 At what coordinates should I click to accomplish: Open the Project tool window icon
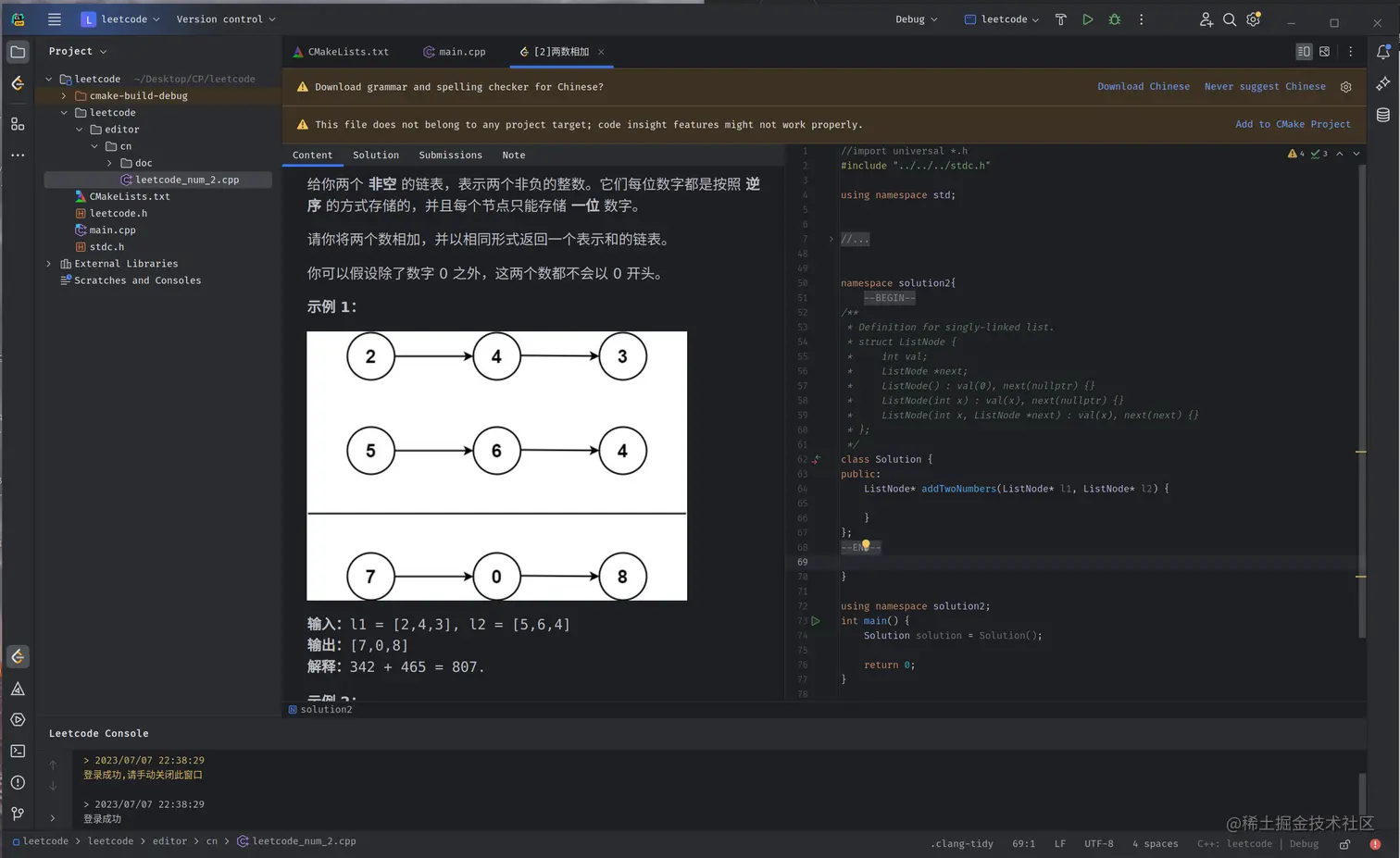[x=18, y=52]
